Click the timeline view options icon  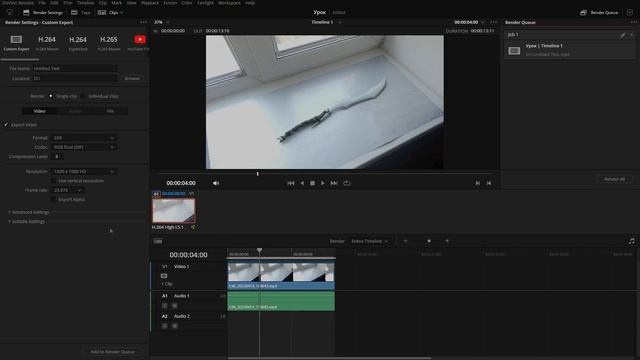click(x=158, y=241)
